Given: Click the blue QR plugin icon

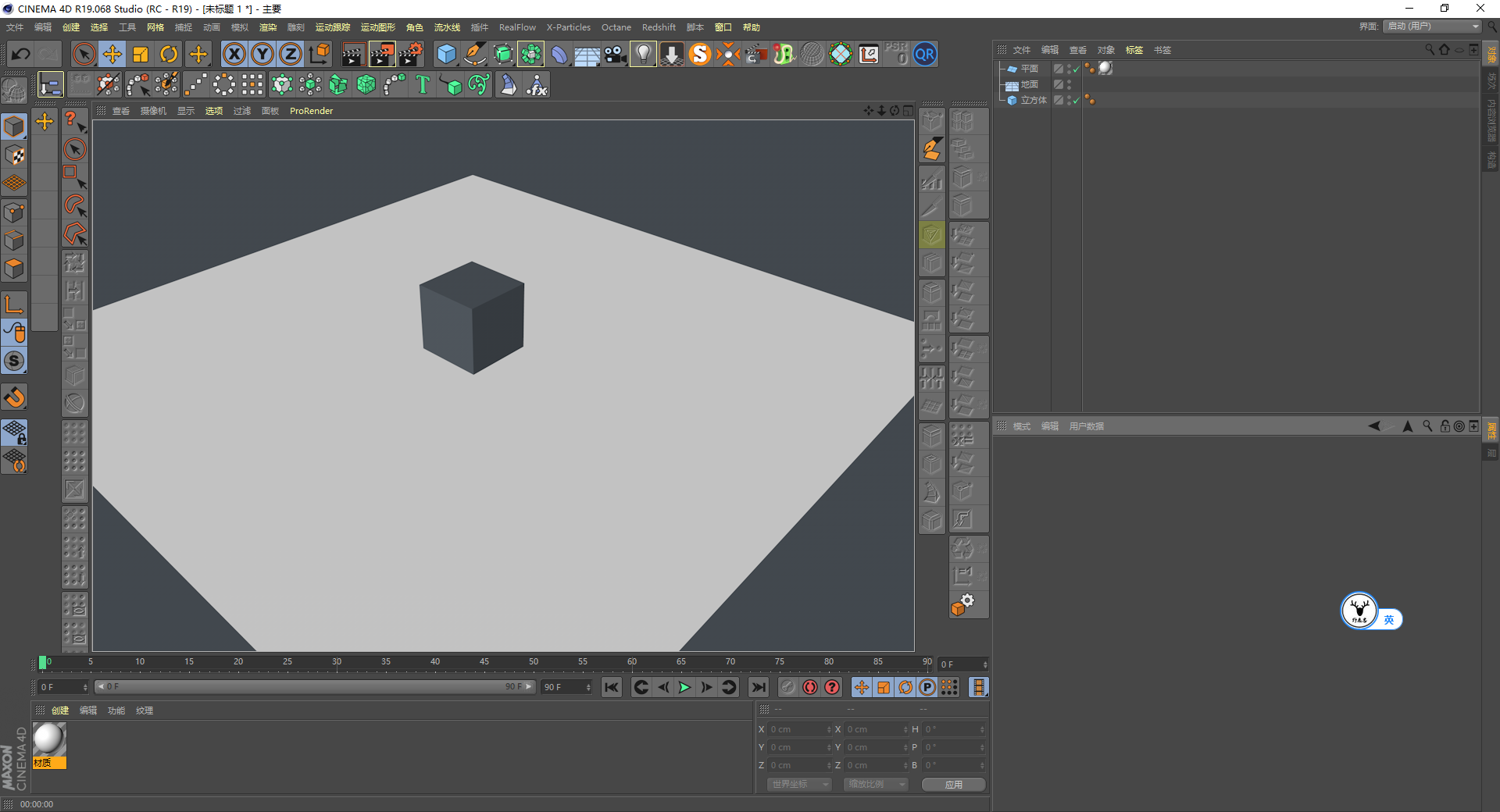Looking at the screenshot, I should pos(925,54).
